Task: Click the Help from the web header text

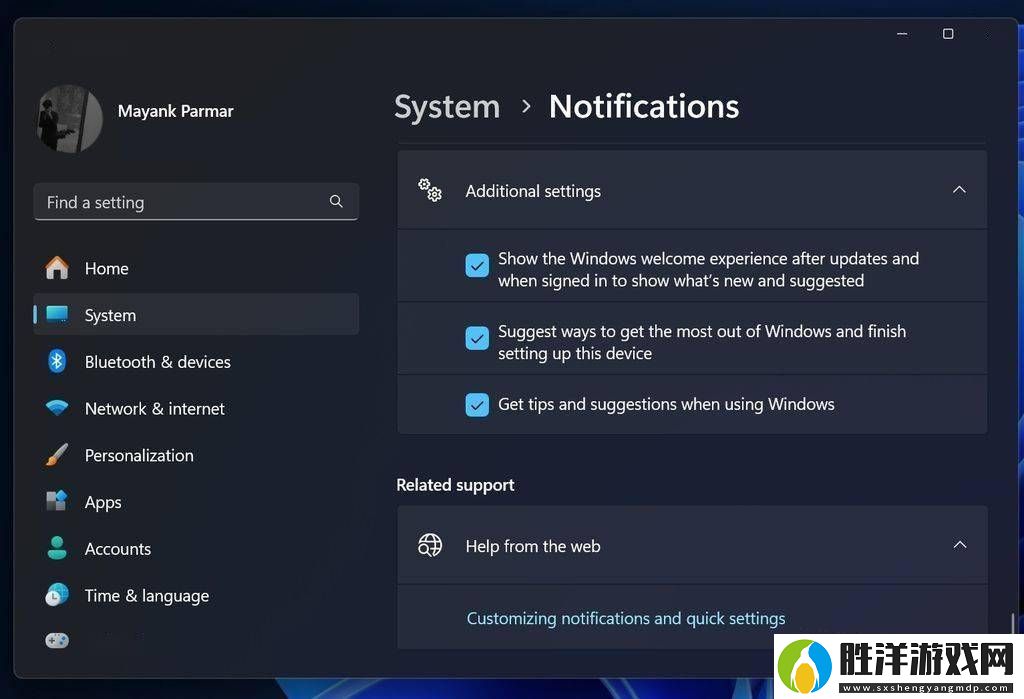Action: pyautogui.click(x=533, y=545)
